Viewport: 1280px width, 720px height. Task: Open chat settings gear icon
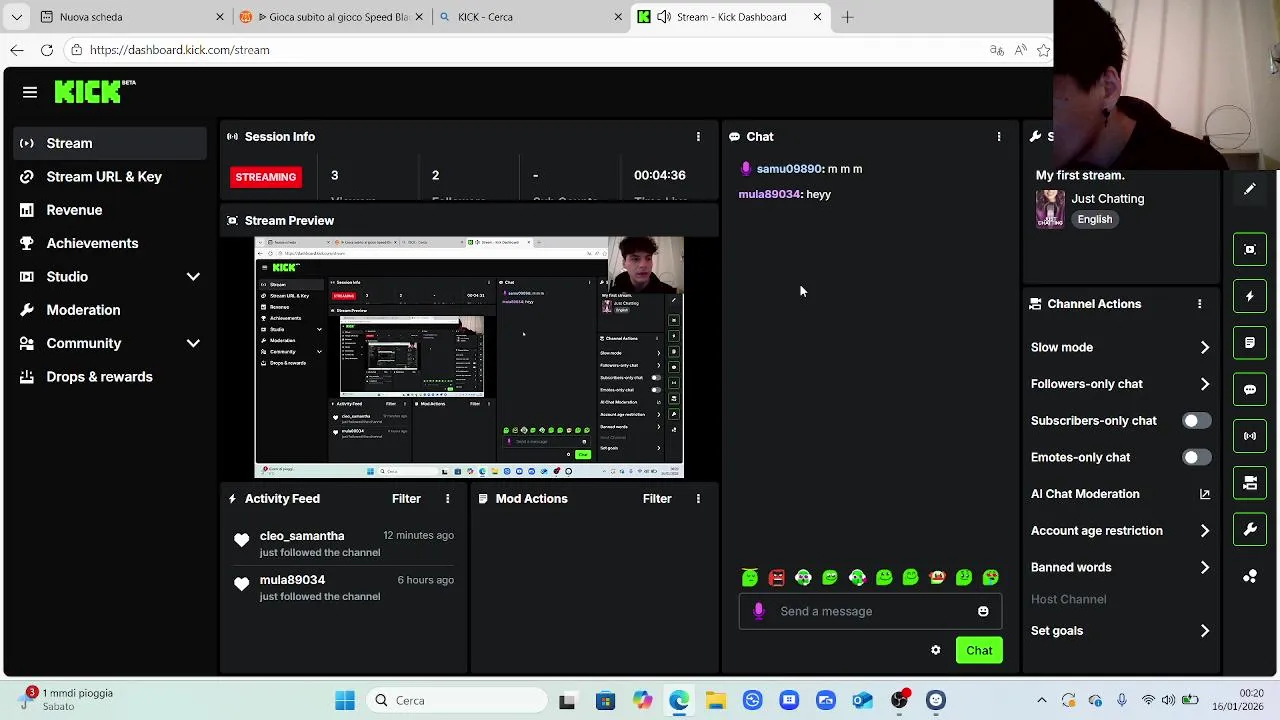pos(935,650)
